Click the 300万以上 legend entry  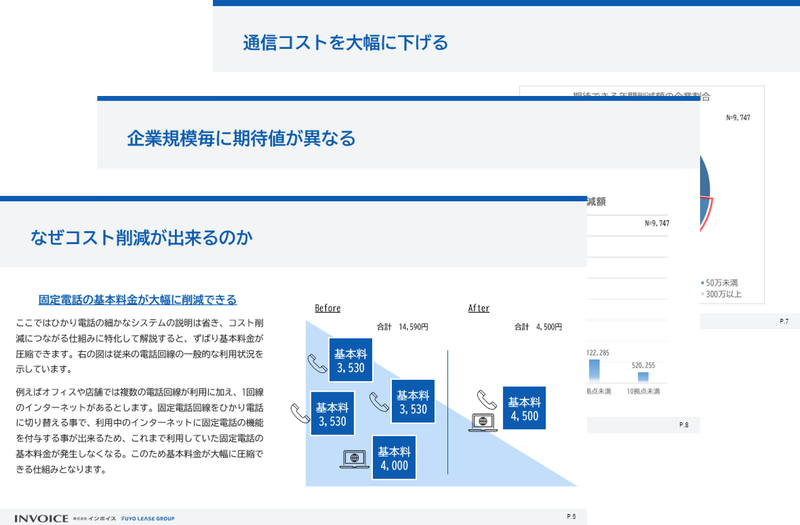[x=721, y=294]
